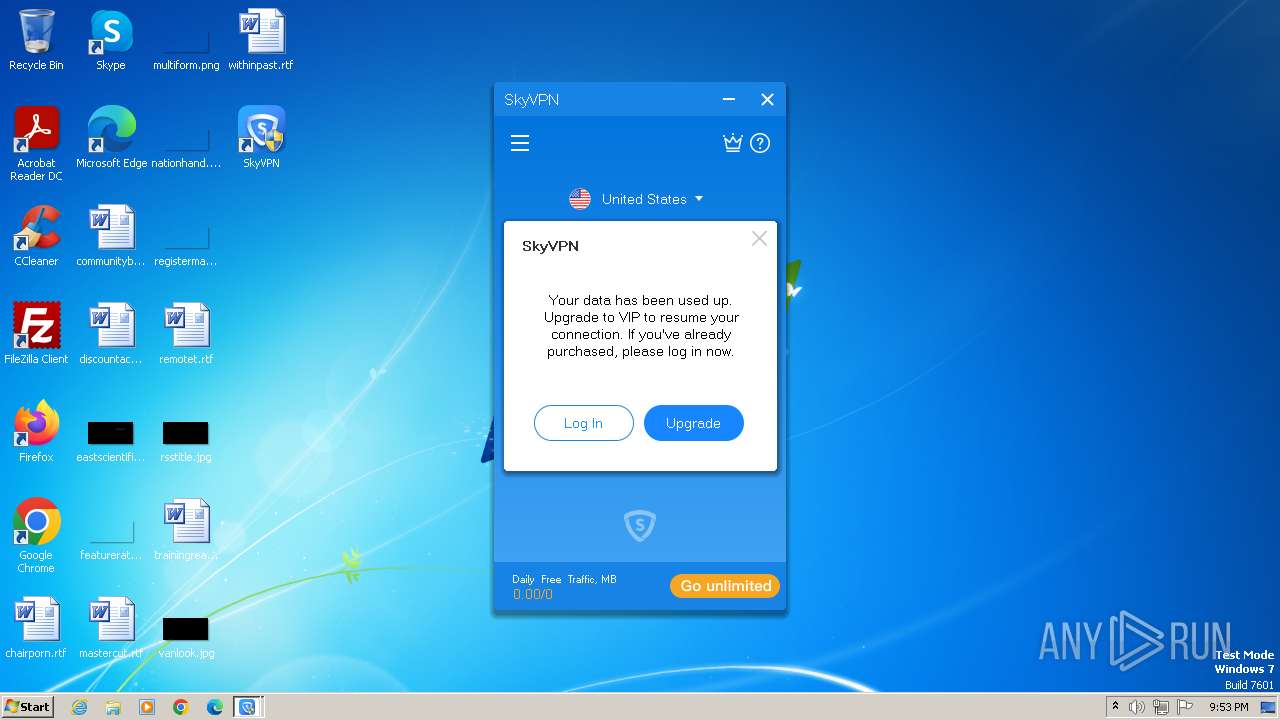
Task: Click the 9:53 PM taskbar clock
Action: (1229, 707)
